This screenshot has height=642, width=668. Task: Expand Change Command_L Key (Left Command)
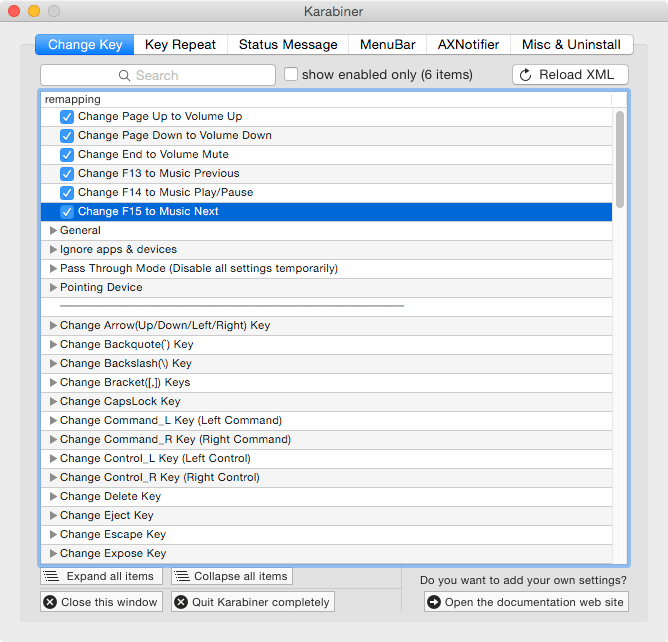pos(53,420)
